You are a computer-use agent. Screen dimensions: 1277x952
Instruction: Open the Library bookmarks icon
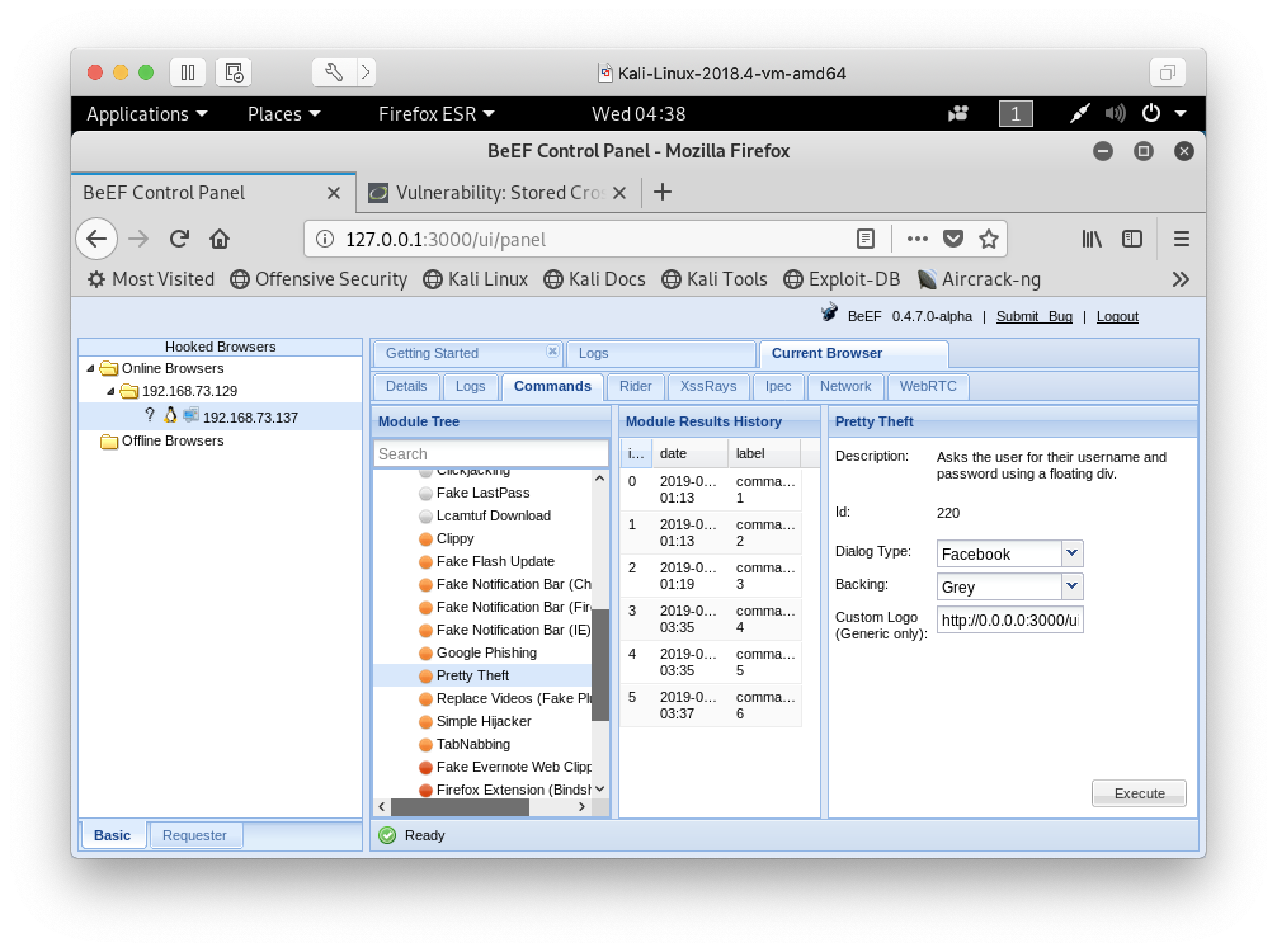(x=1092, y=239)
